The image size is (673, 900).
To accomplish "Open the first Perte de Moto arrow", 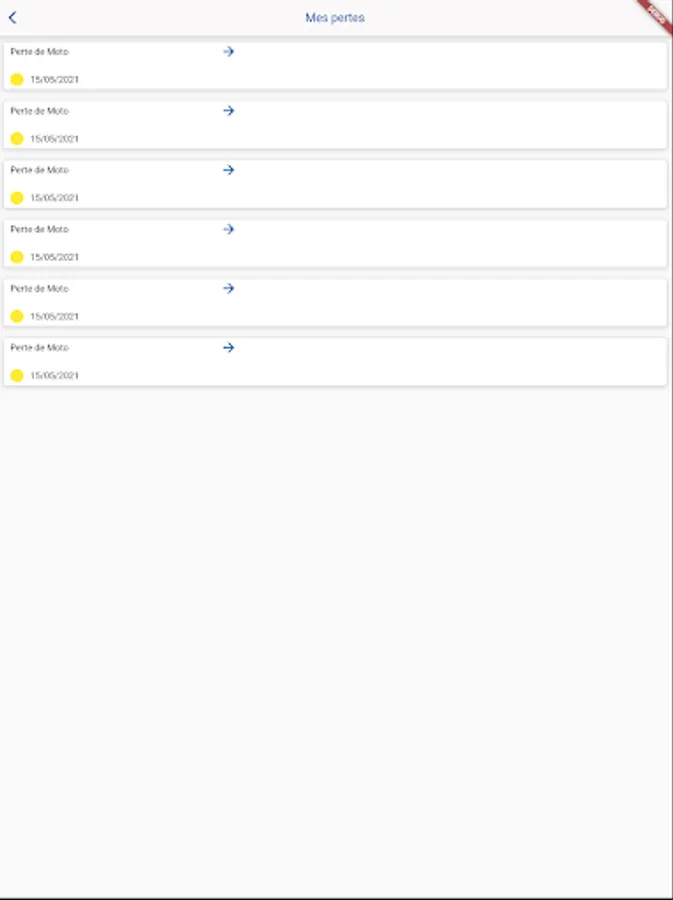I will 228,51.
